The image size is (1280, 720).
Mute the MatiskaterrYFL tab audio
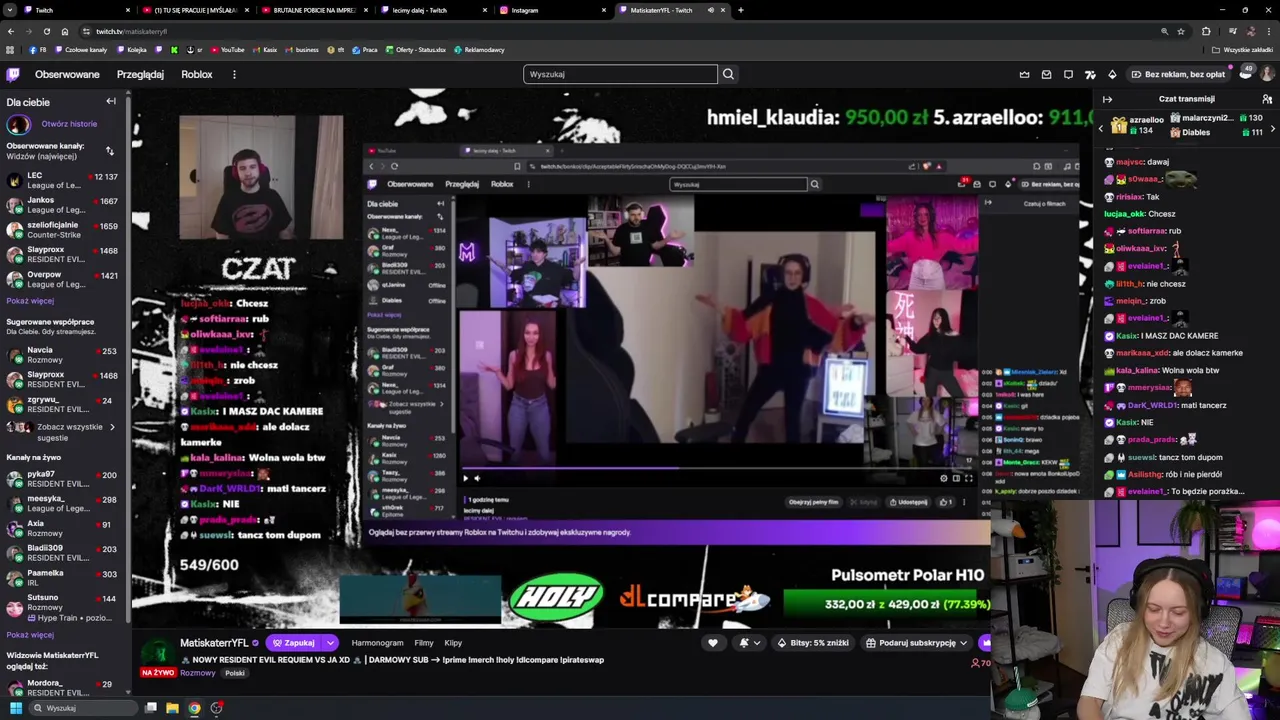click(x=711, y=10)
